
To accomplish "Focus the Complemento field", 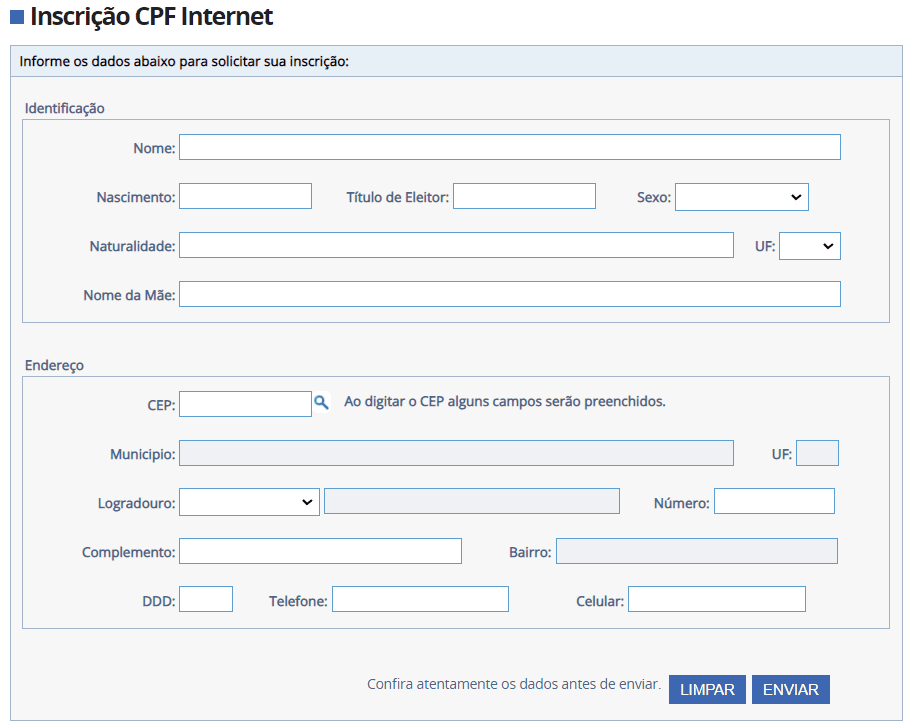I will pos(320,550).
